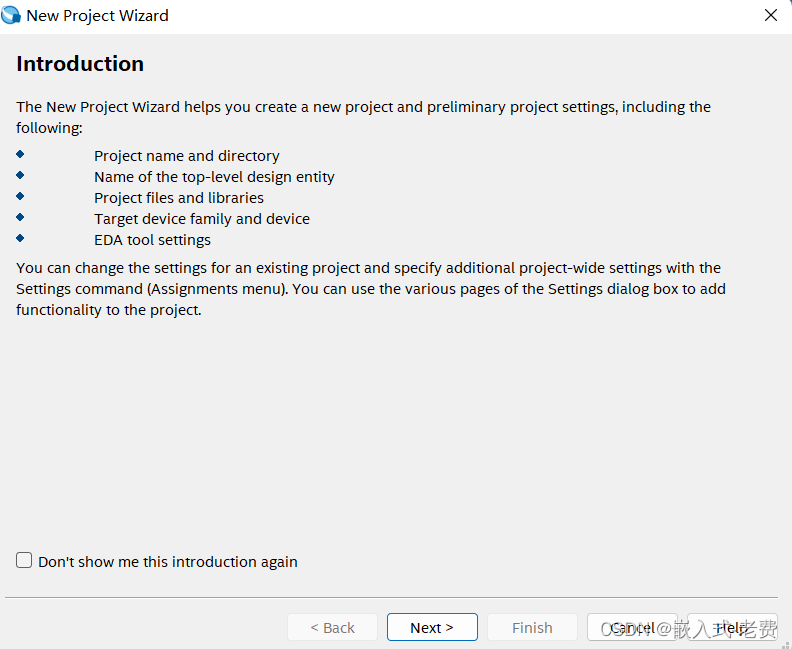Image resolution: width=792 pixels, height=649 pixels.
Task: Enable "Don't show me this introduction again" checkbox
Action: click(x=24, y=561)
